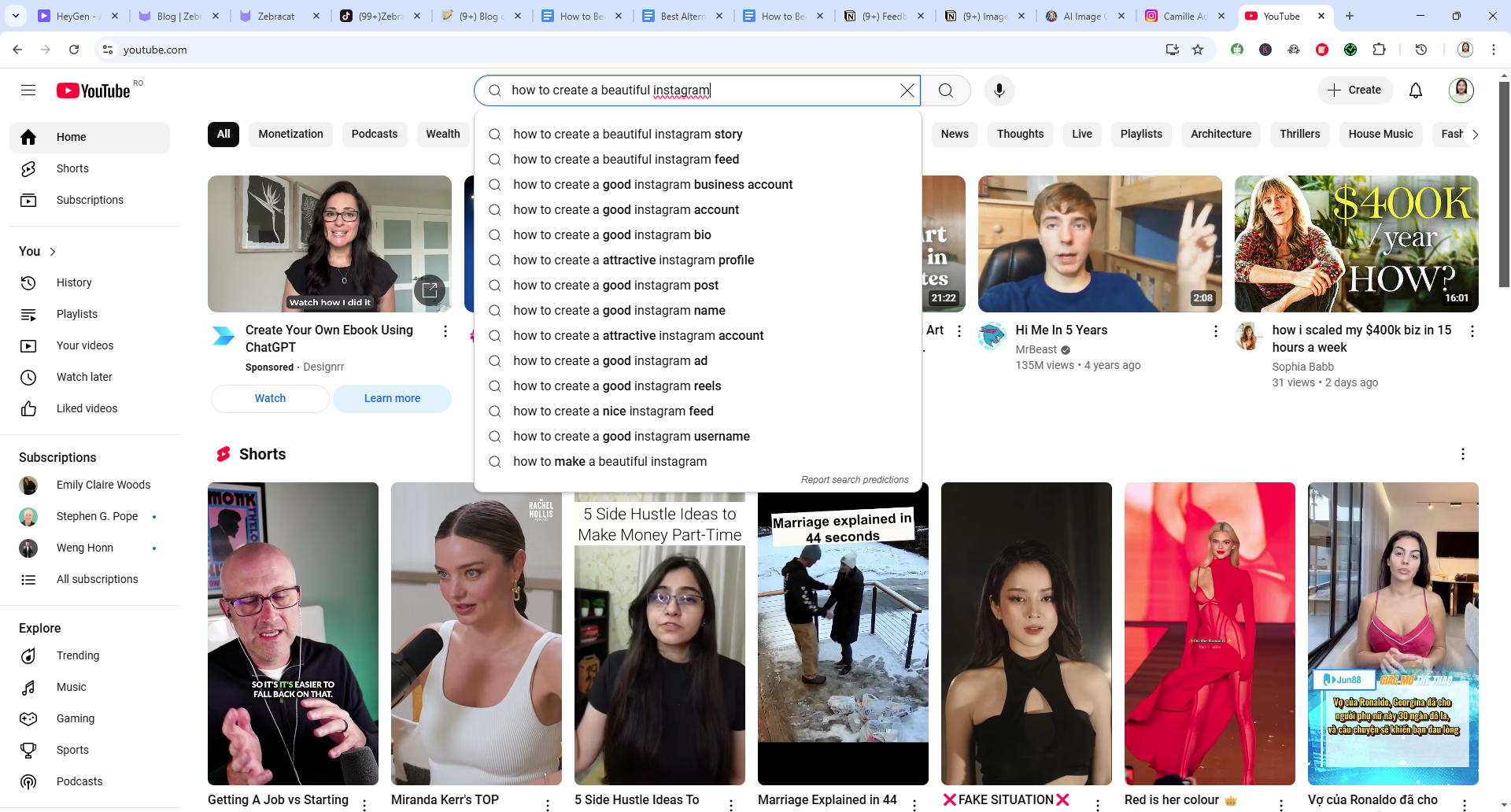The image size is (1511, 812).
Task: Open options for the Create Your Own Ebook ad
Action: pyautogui.click(x=445, y=331)
